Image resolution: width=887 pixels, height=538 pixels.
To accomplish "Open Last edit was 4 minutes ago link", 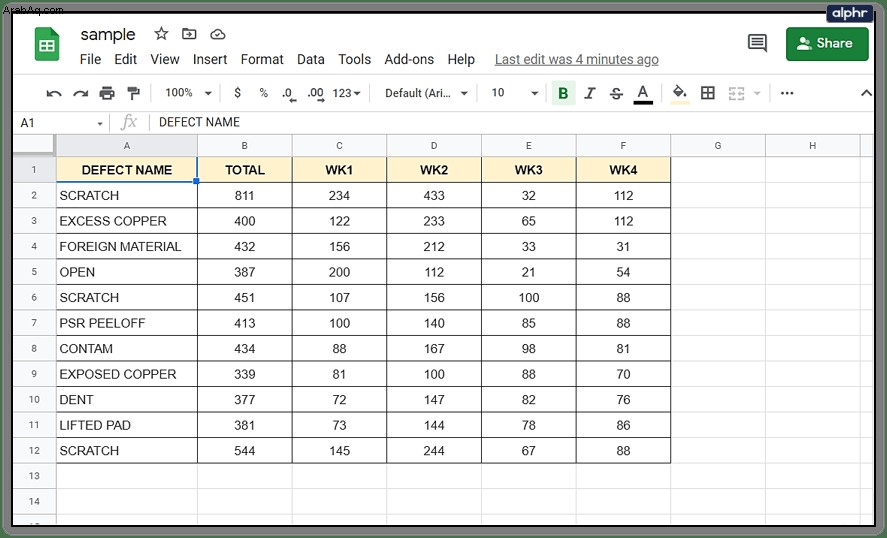I will [x=576, y=59].
